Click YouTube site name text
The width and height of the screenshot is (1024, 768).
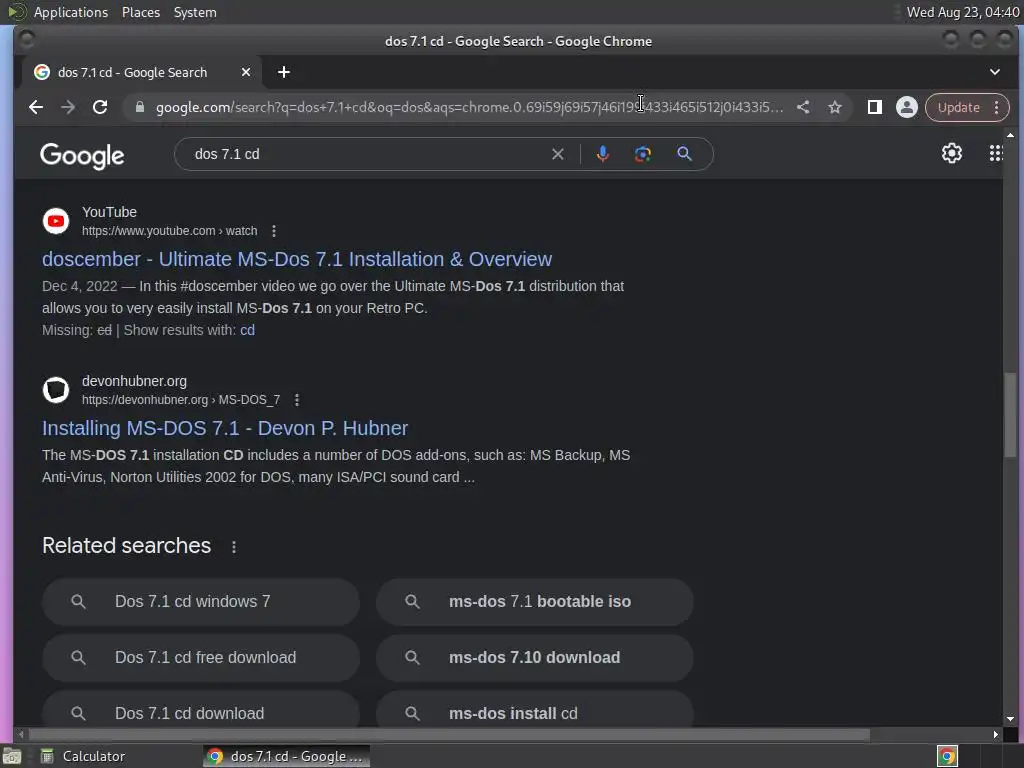point(109,212)
